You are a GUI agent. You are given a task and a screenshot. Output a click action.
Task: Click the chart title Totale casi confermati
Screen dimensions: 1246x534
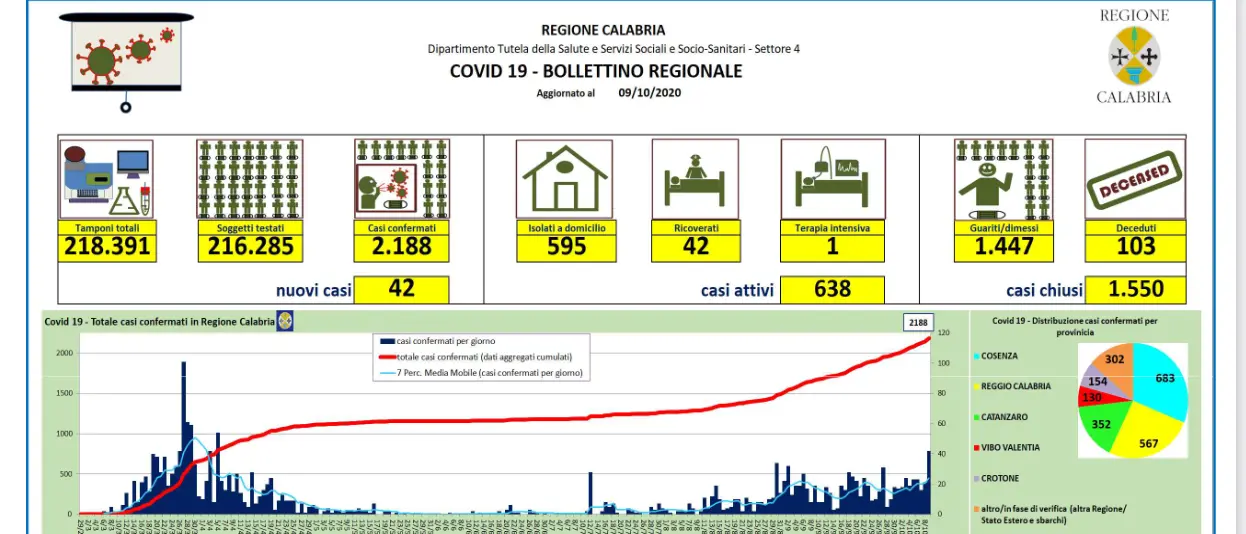(158, 321)
